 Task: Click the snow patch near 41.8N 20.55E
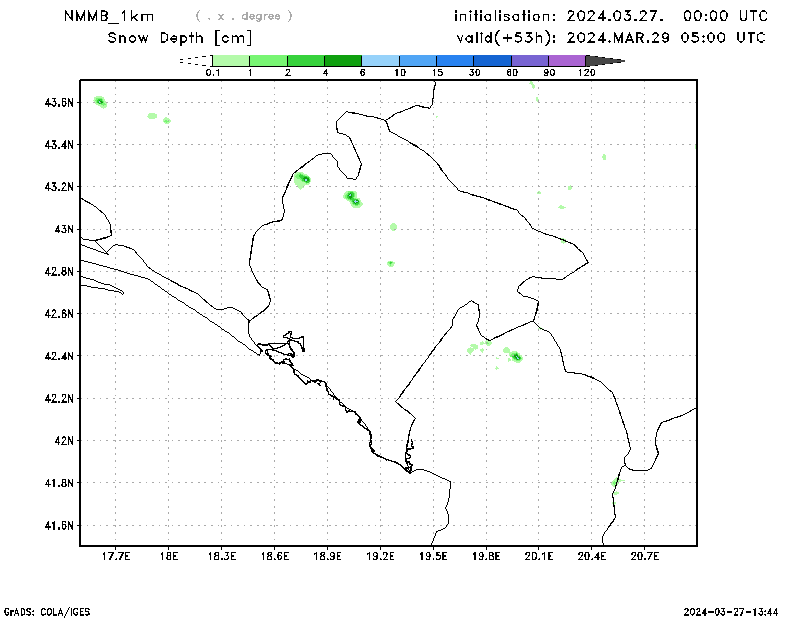[x=615, y=483]
